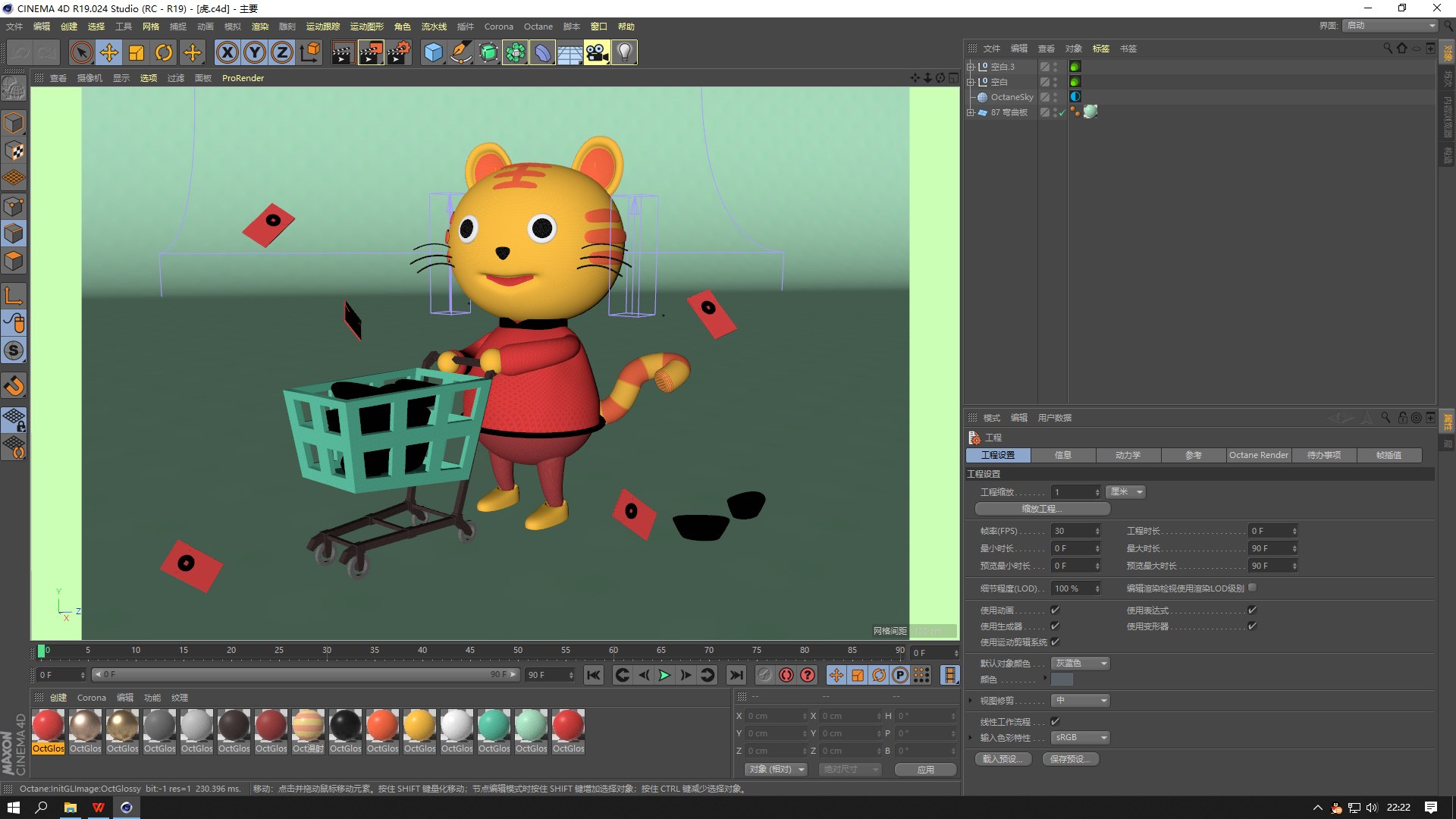Select the Move tool in top toolbar

tap(109, 52)
